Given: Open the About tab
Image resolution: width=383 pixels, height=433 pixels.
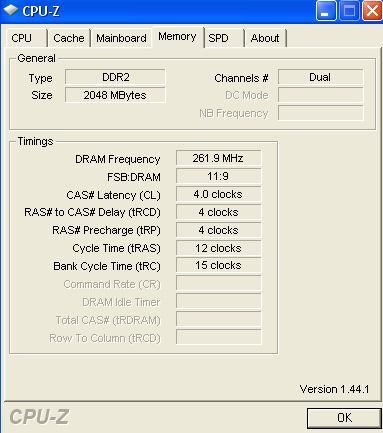Looking at the screenshot, I should [x=265, y=38].
